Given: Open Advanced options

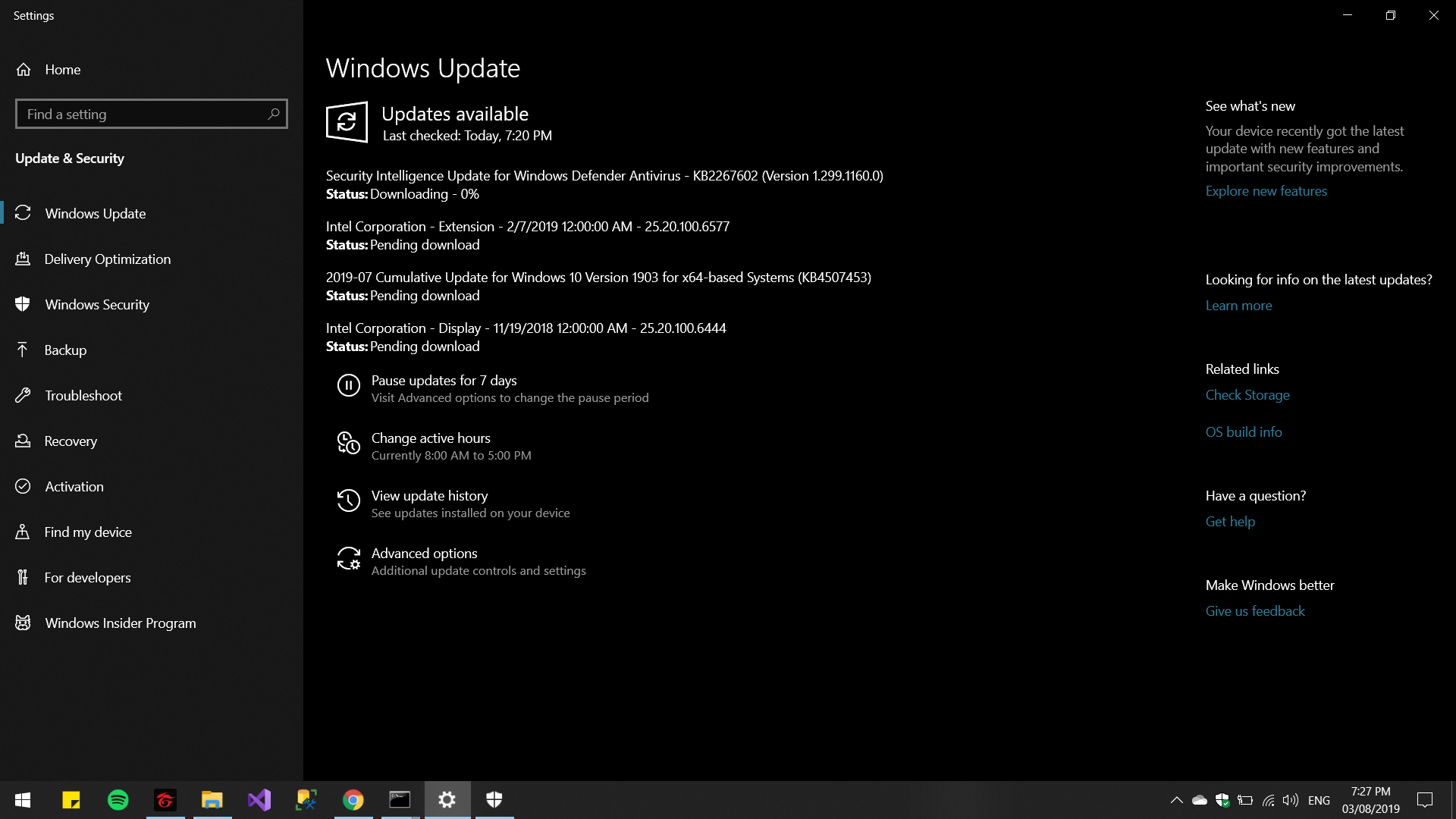Looking at the screenshot, I should coord(424,553).
